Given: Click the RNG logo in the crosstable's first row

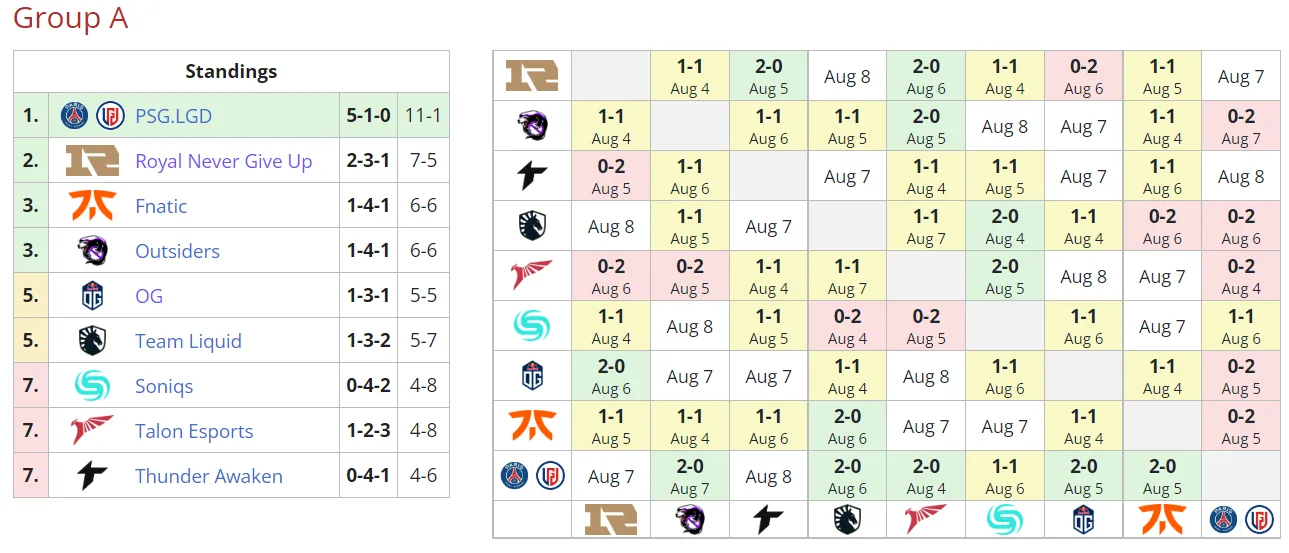Looking at the screenshot, I should (532, 76).
